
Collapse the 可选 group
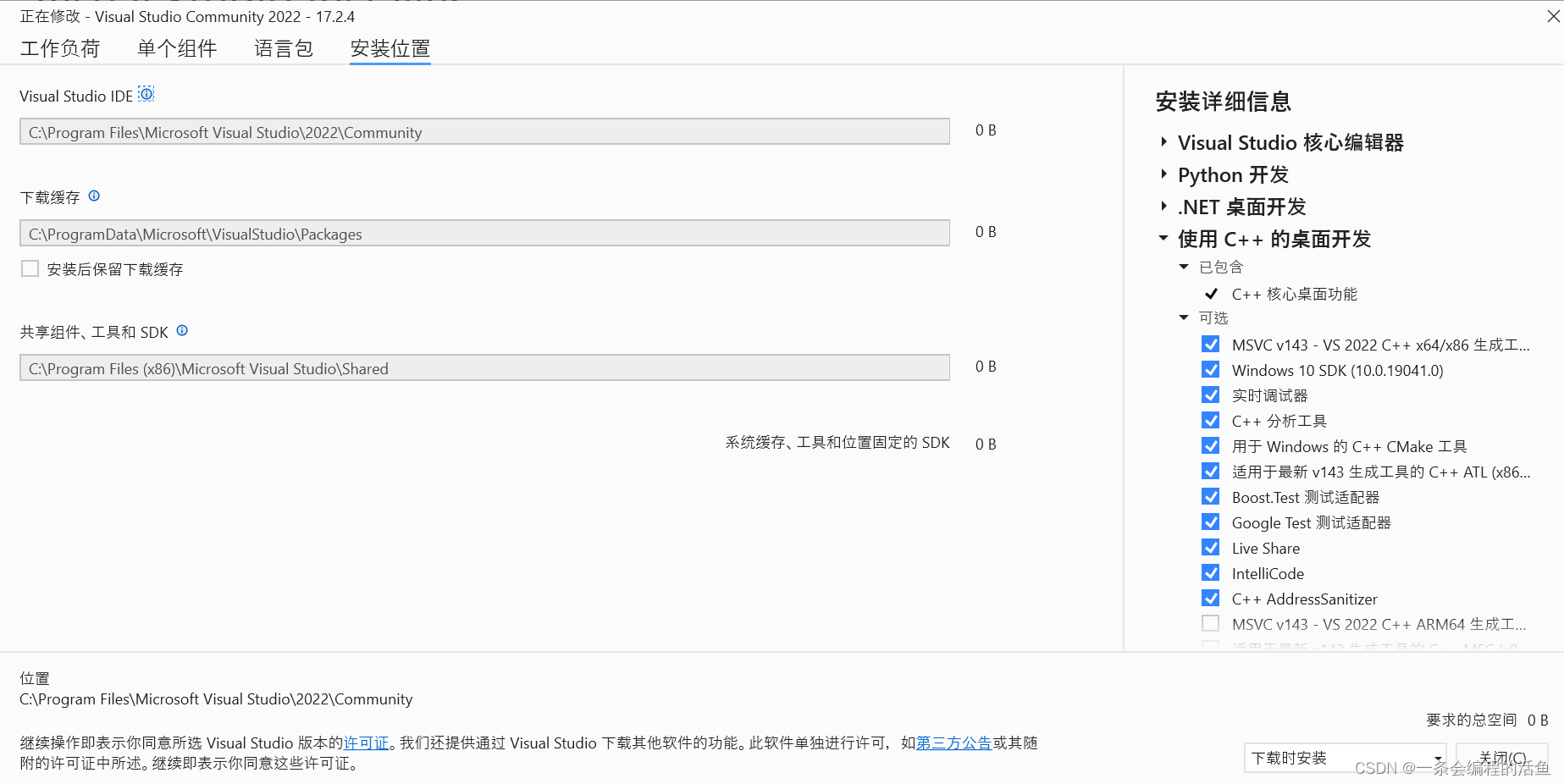click(x=1184, y=317)
